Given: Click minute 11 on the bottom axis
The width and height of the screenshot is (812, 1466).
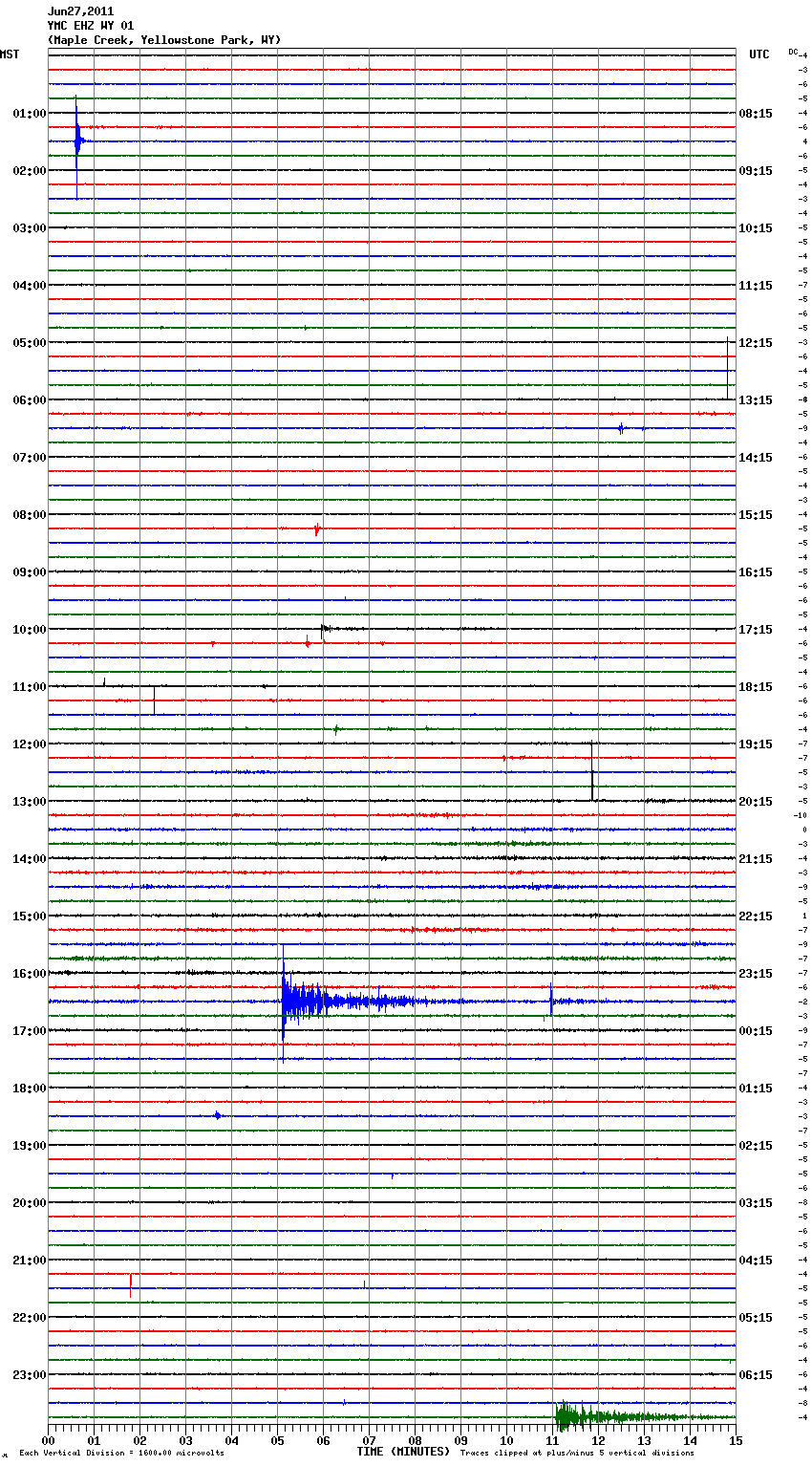Looking at the screenshot, I should (x=553, y=1440).
